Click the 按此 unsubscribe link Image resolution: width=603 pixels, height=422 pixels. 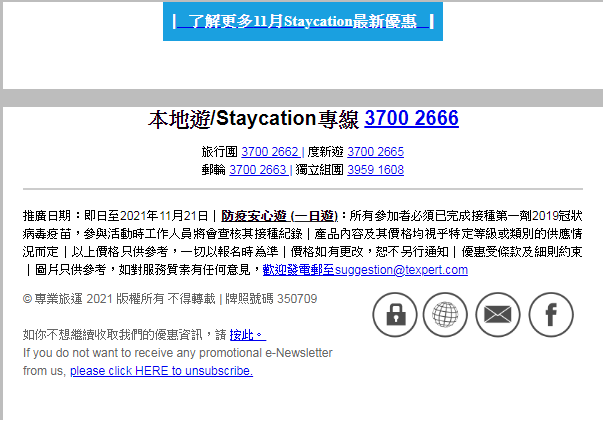248,335
